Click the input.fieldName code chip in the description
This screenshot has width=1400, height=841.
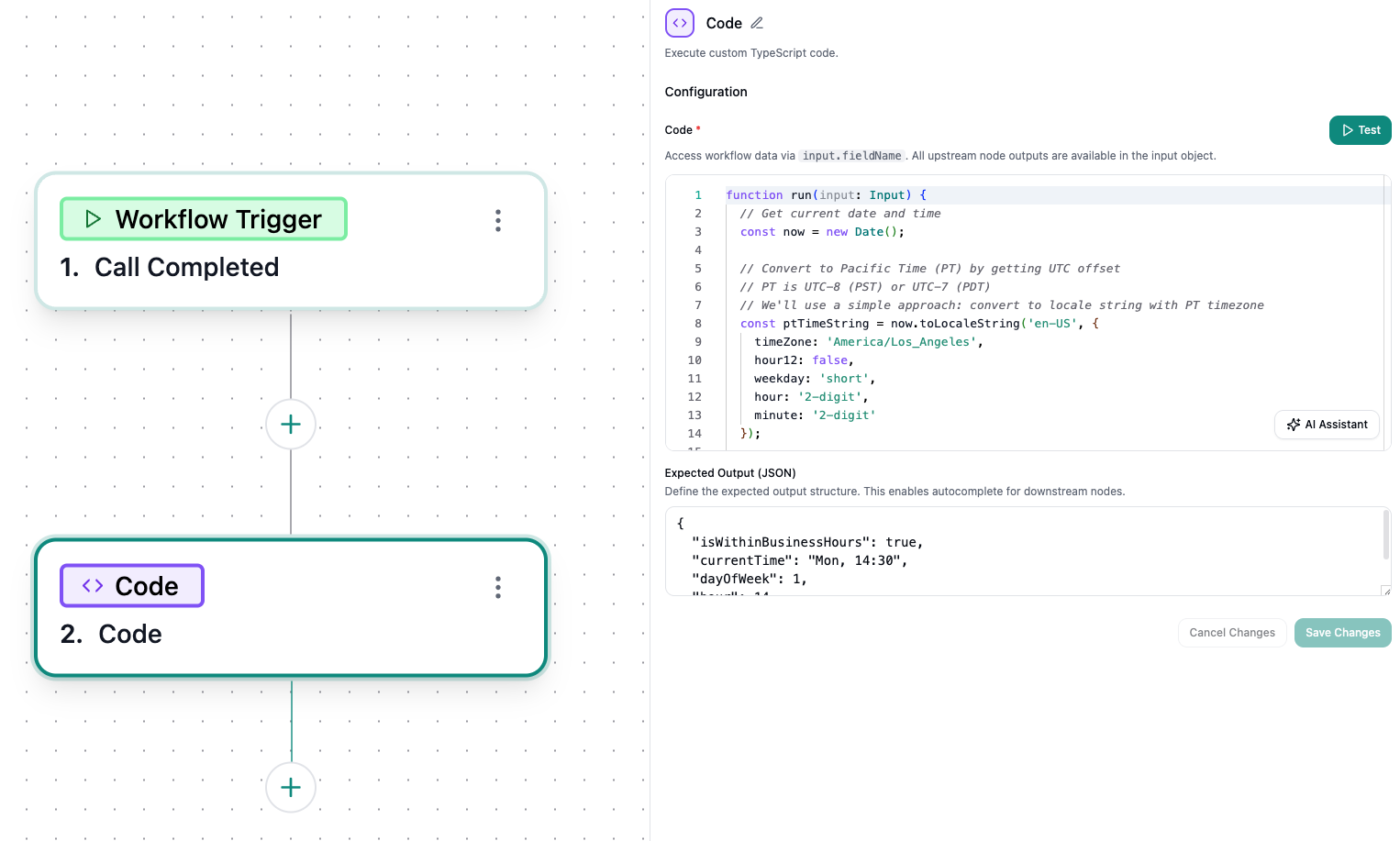(851, 155)
